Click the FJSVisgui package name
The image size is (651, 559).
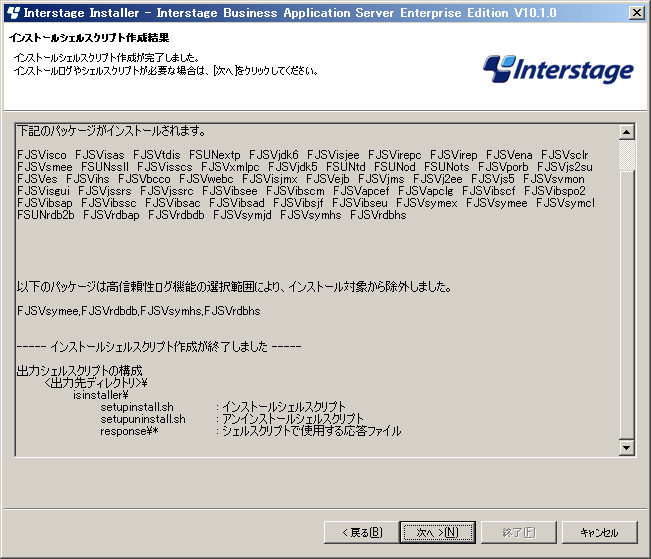click(44, 191)
